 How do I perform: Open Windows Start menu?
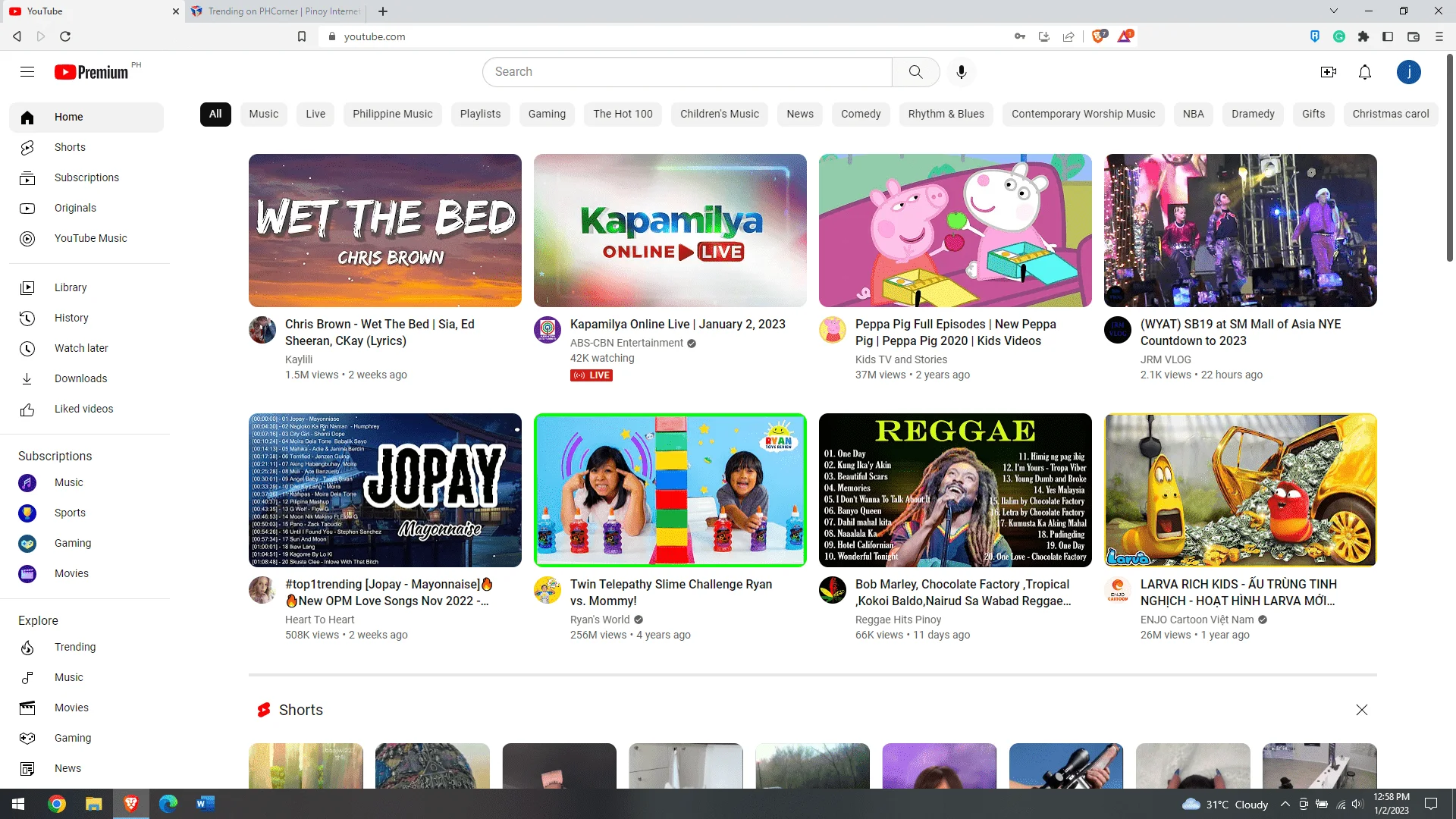pos(18,804)
